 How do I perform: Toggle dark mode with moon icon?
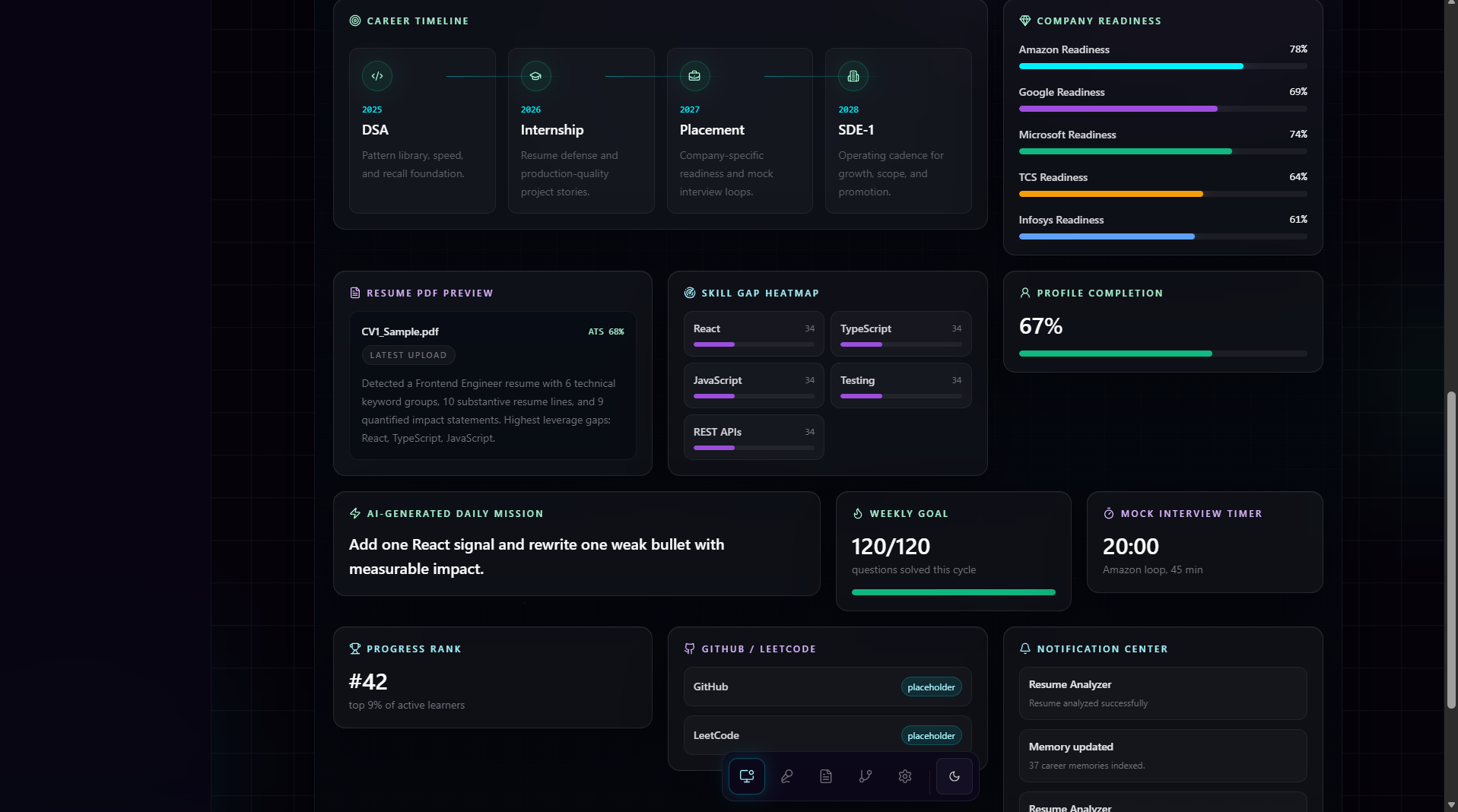pos(955,776)
